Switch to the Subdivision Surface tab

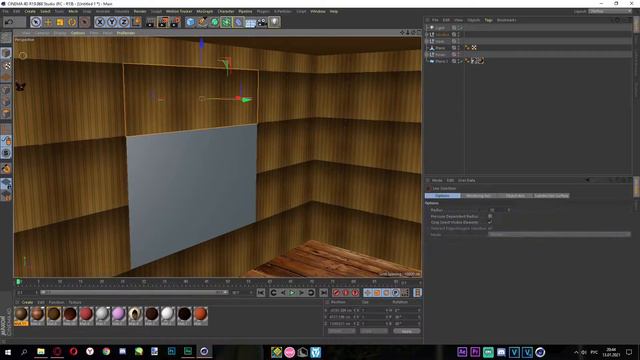[x=551, y=196]
